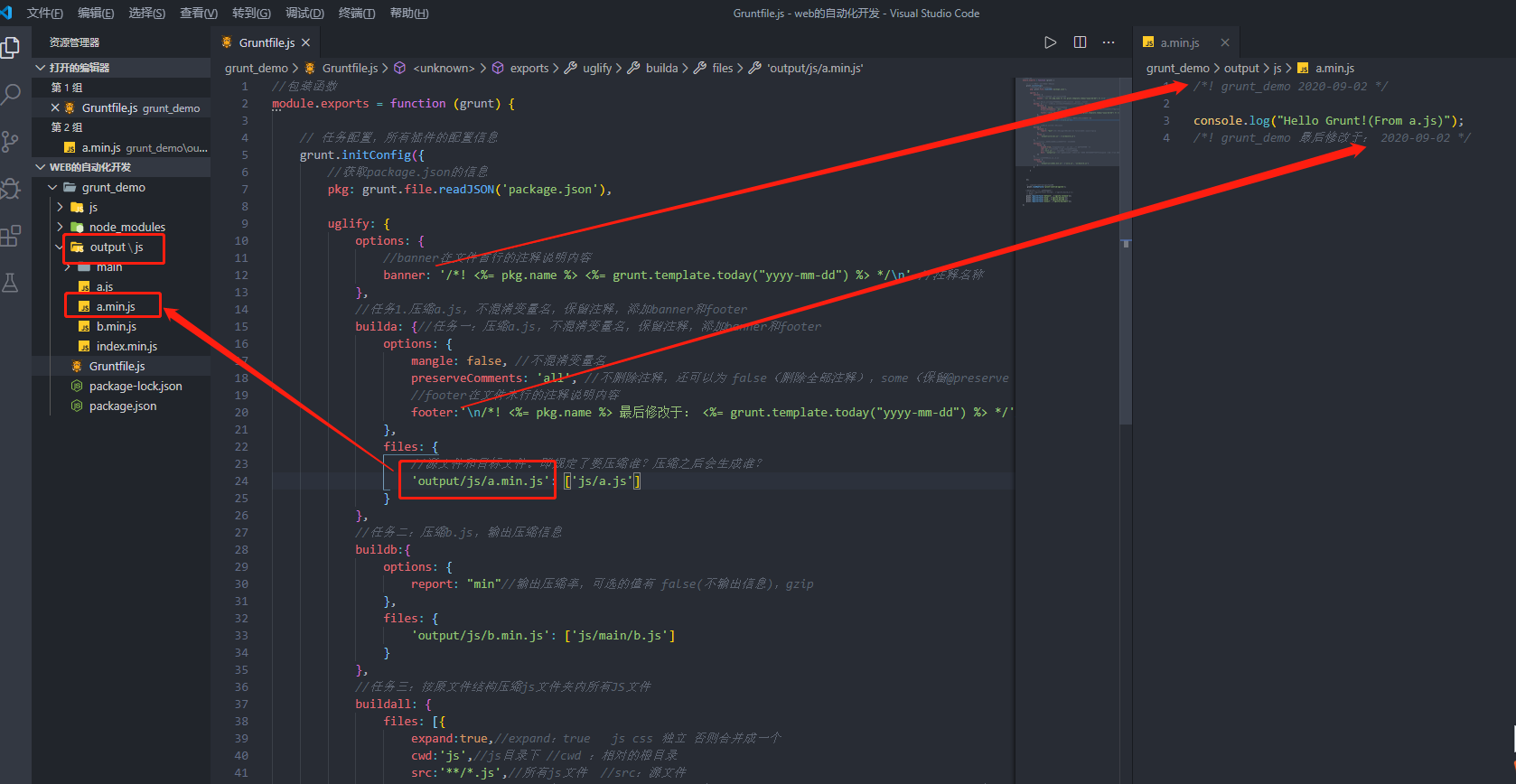Click the package.json file icon in explorer
The height and width of the screenshot is (784, 1516).
[x=77, y=406]
